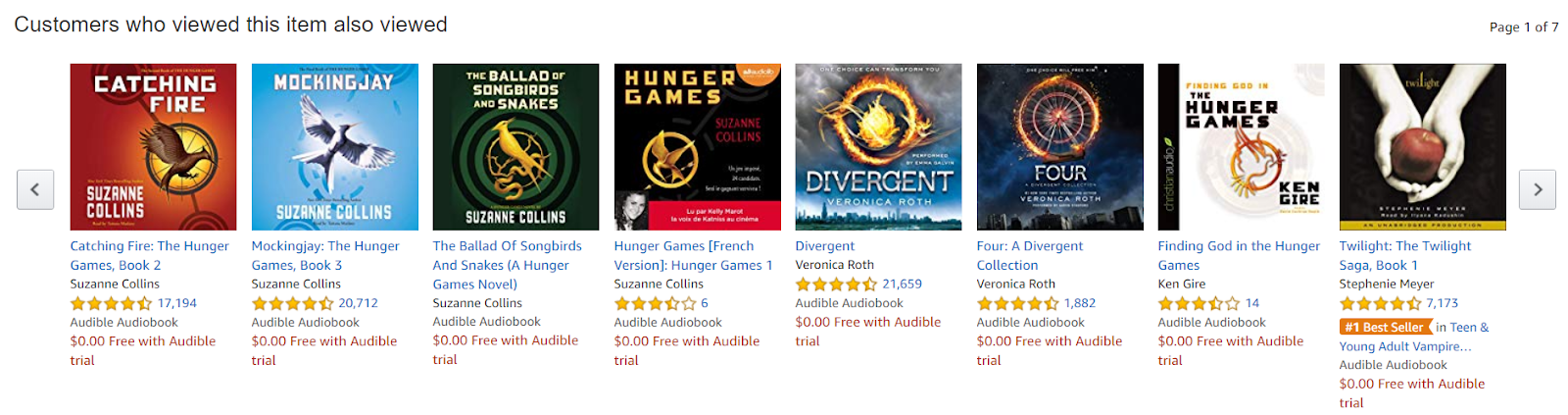Go to previous carousel page arrow
This screenshot has height=415, width=1568.
(35, 189)
